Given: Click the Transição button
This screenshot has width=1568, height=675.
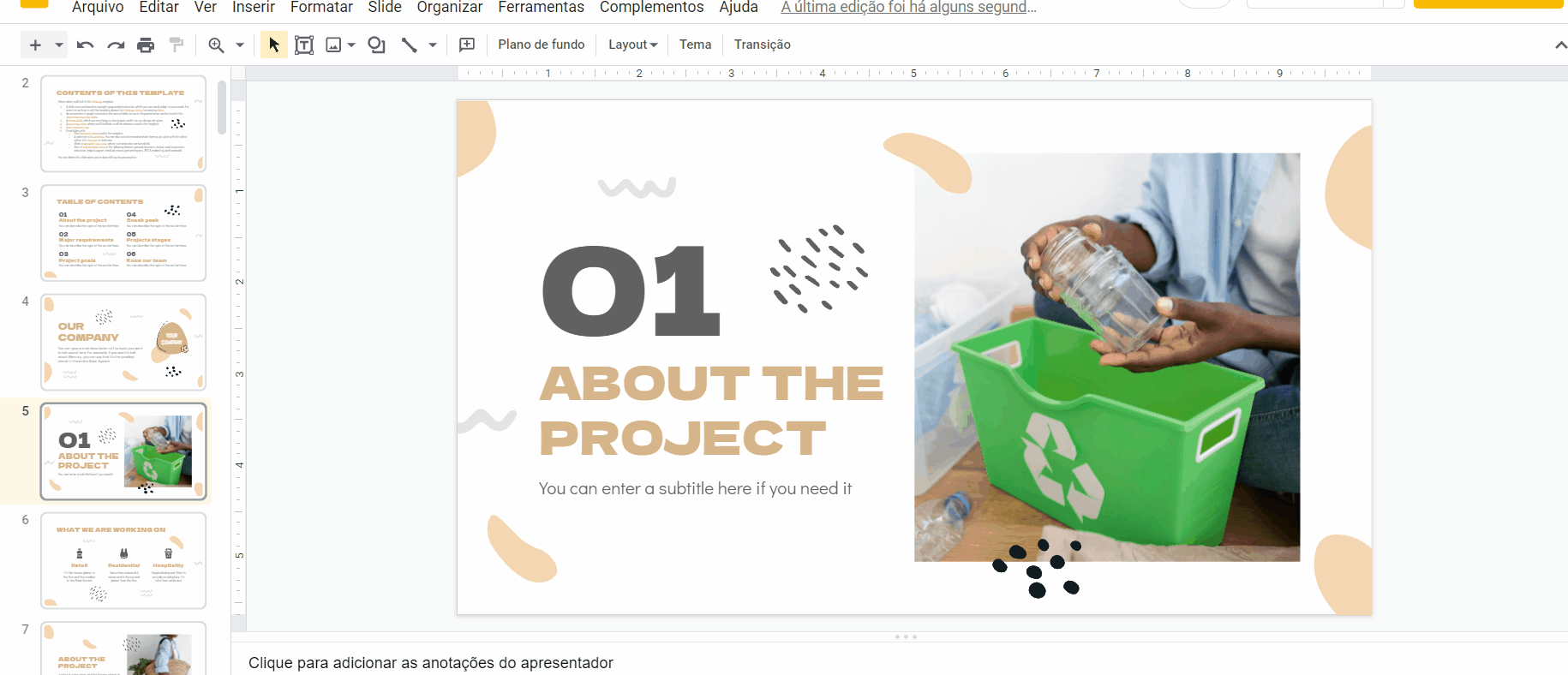Looking at the screenshot, I should point(762,45).
